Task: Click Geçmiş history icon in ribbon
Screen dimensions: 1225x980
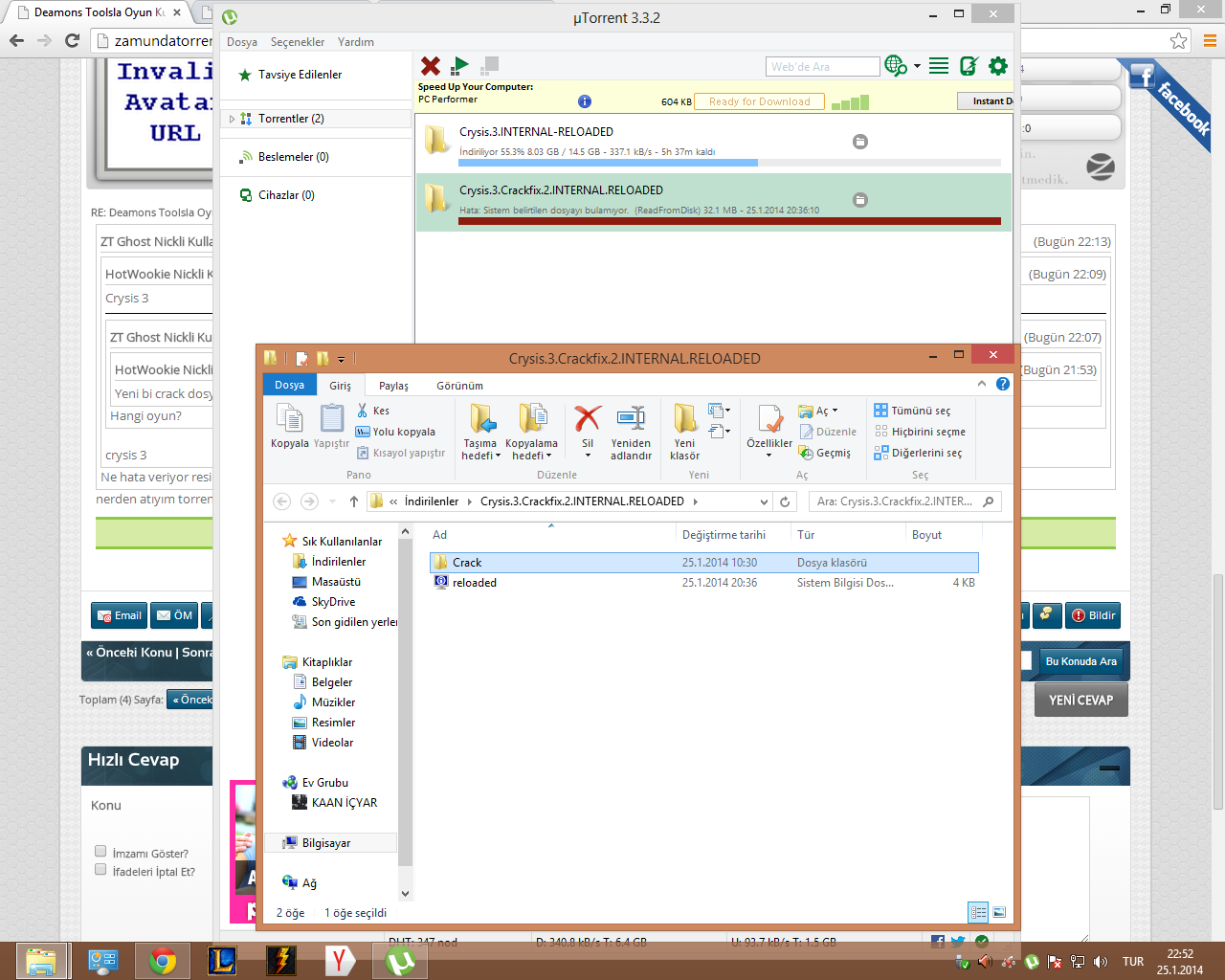Action: (x=825, y=453)
